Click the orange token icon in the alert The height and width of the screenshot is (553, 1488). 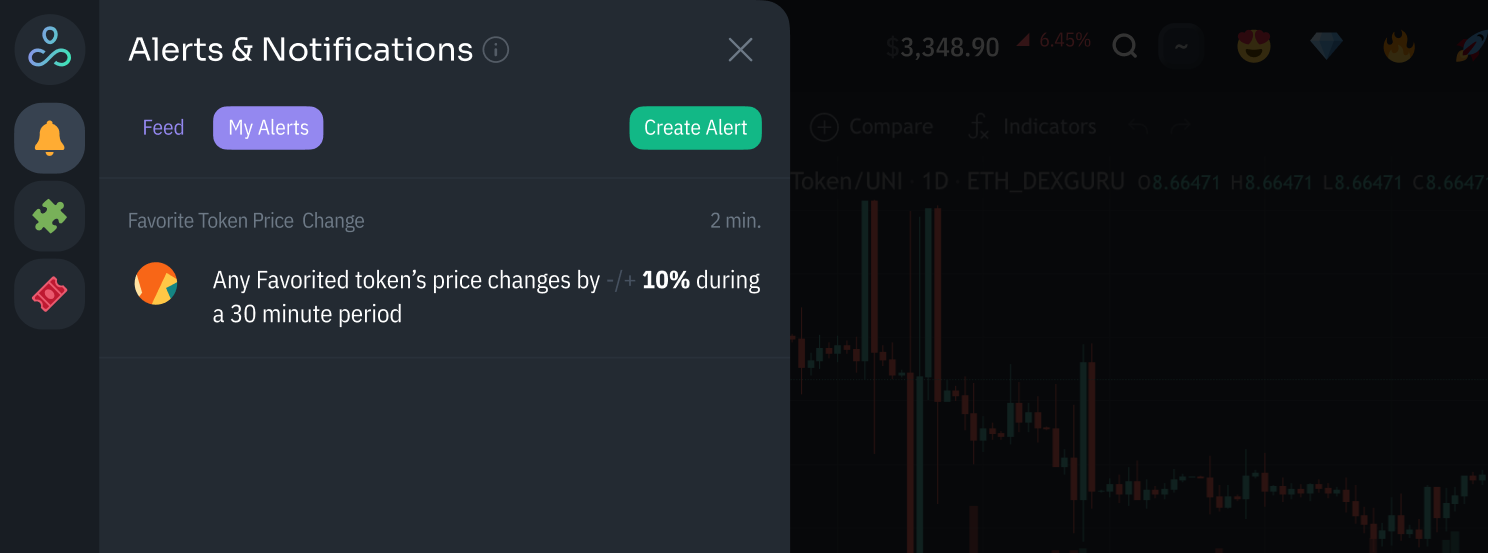[x=156, y=284]
